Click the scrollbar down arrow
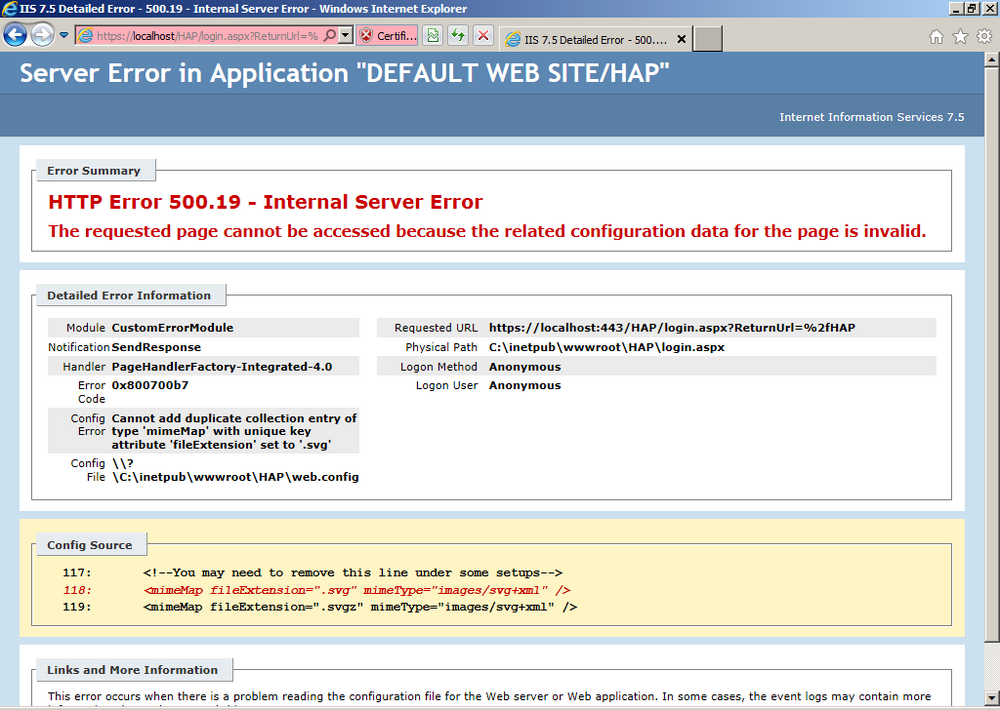Viewport: 1000px width, 710px height. pos(991,697)
